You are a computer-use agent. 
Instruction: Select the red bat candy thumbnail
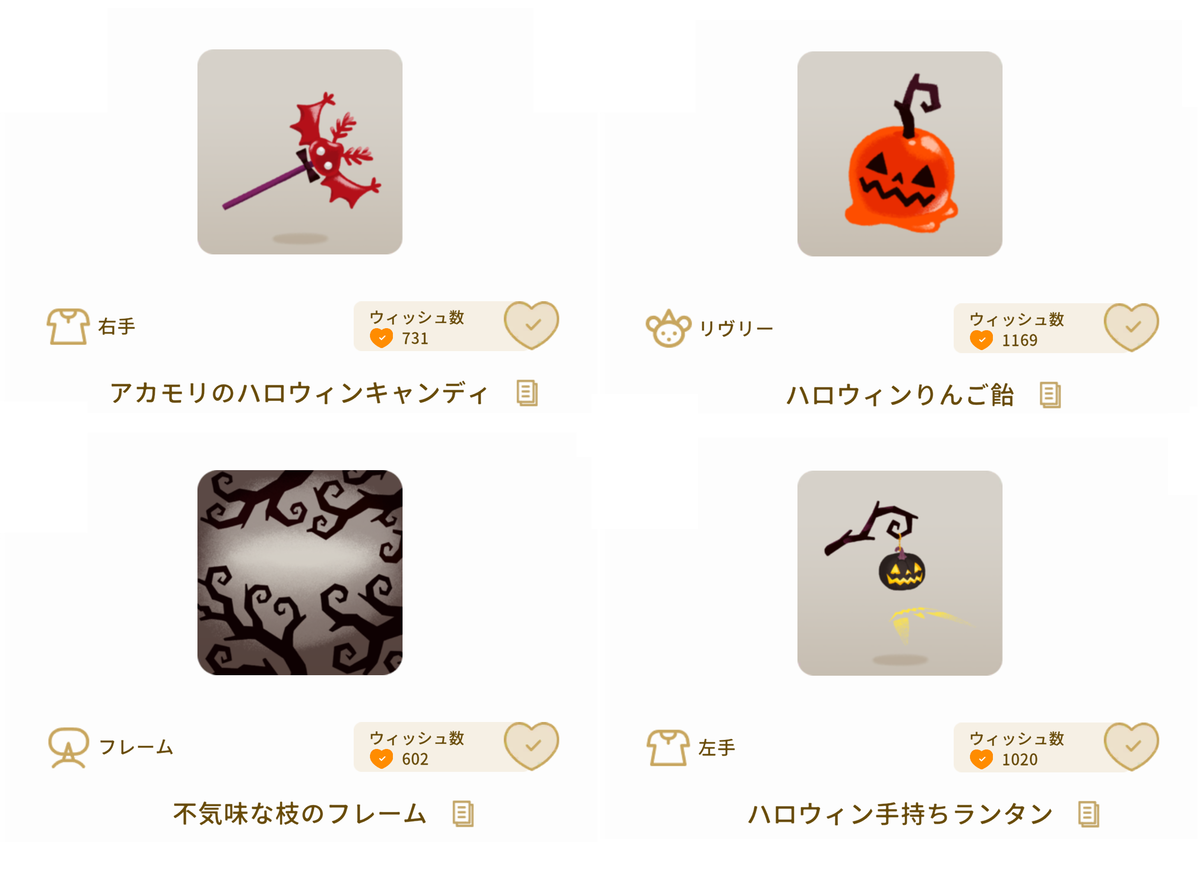click(300, 152)
